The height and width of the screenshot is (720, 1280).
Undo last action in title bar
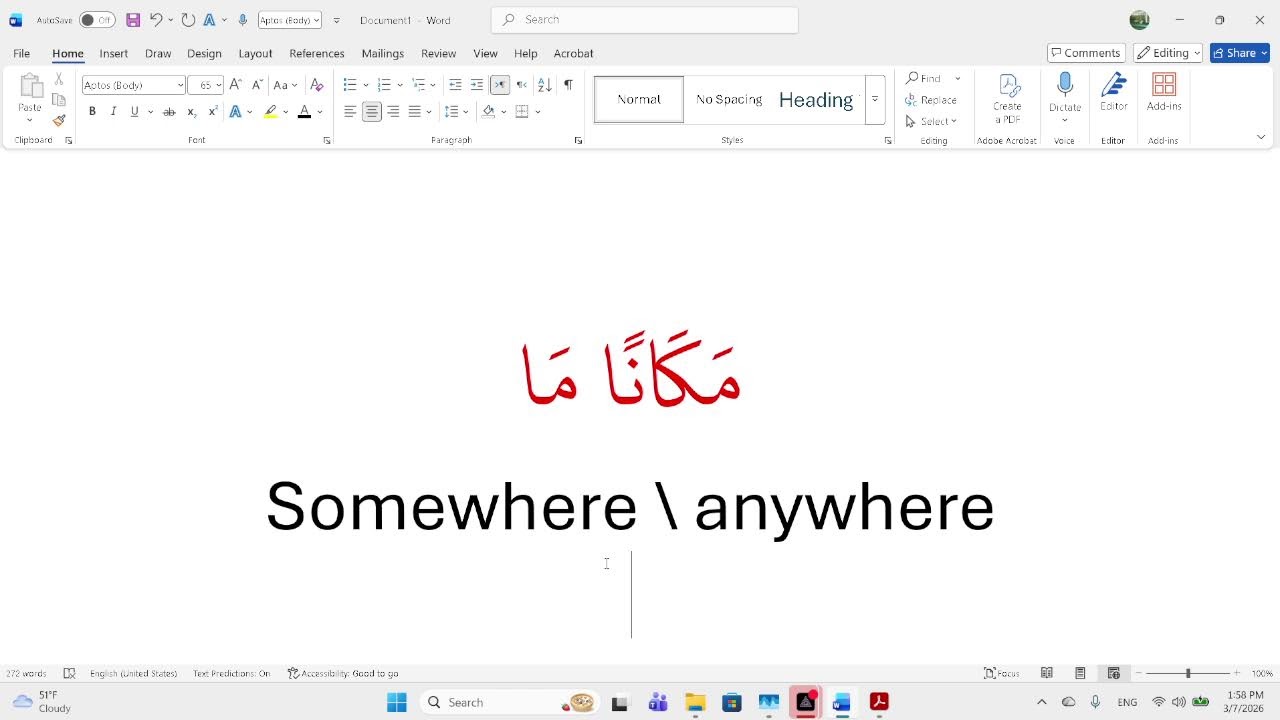tap(156, 20)
